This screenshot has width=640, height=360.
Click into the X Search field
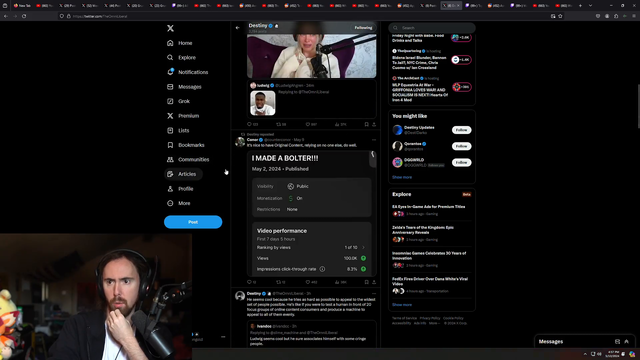pos(432,28)
